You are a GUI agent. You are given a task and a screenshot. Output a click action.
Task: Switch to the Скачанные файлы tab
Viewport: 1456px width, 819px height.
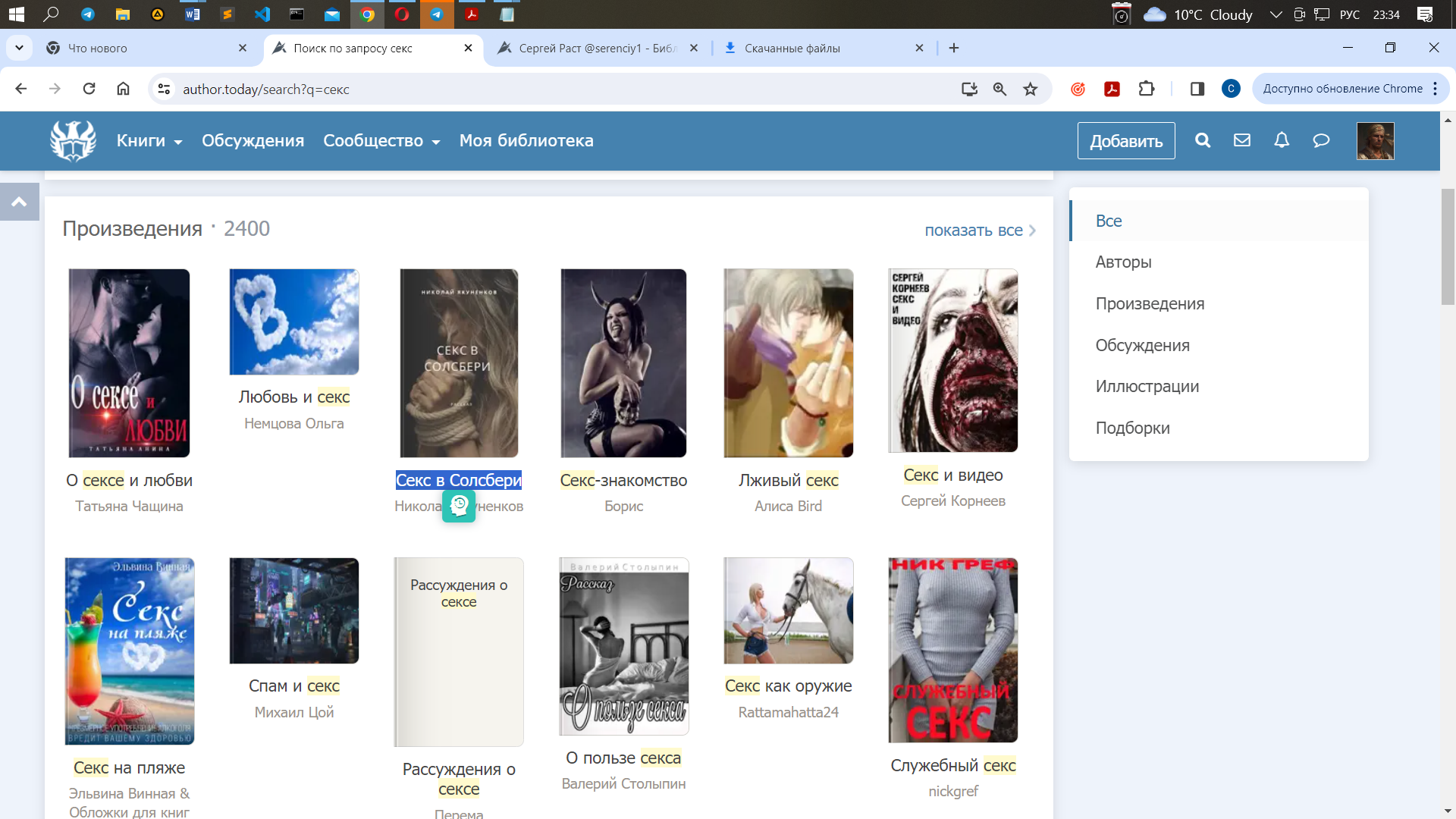[792, 49]
